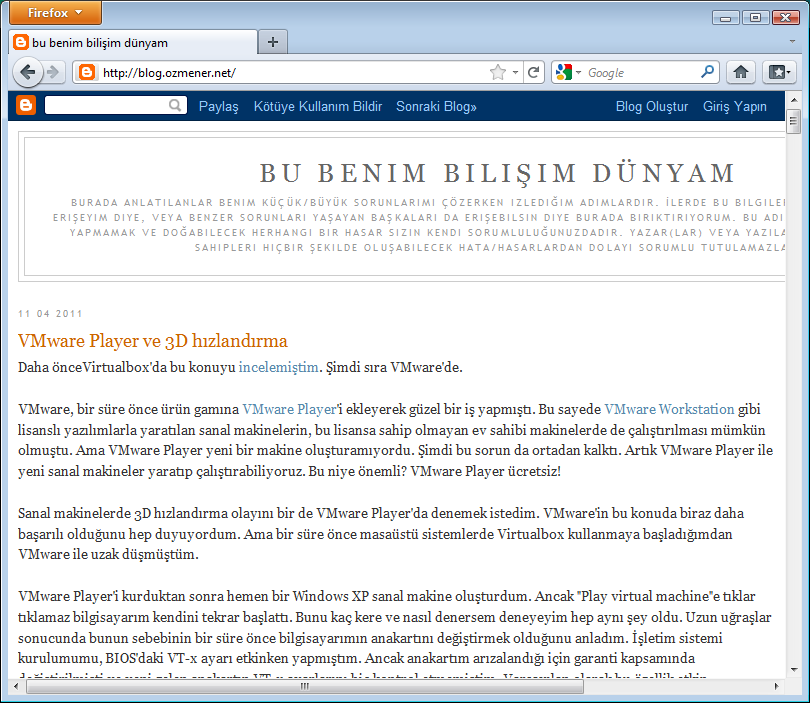This screenshot has width=810, height=703.
Task: Select the 'bu benim bilişim dünyam' tab
Action: 133,42
